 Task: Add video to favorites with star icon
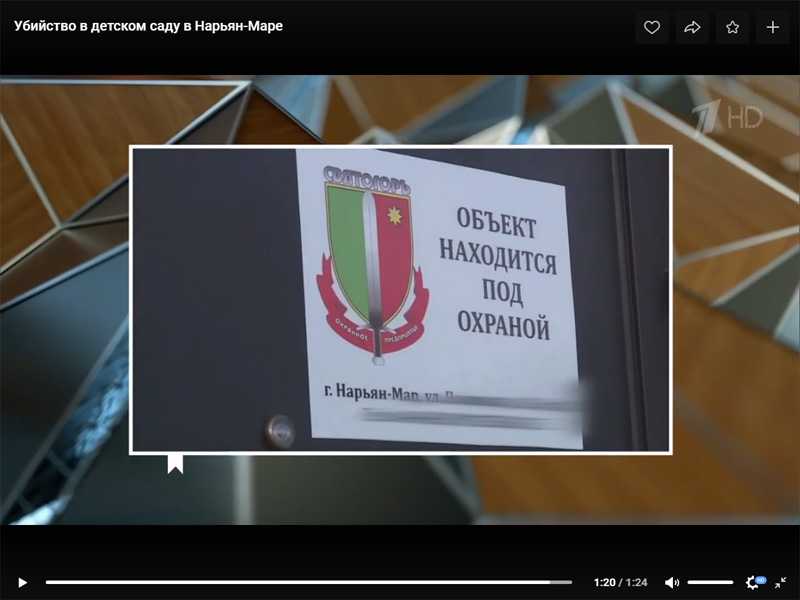tap(732, 27)
